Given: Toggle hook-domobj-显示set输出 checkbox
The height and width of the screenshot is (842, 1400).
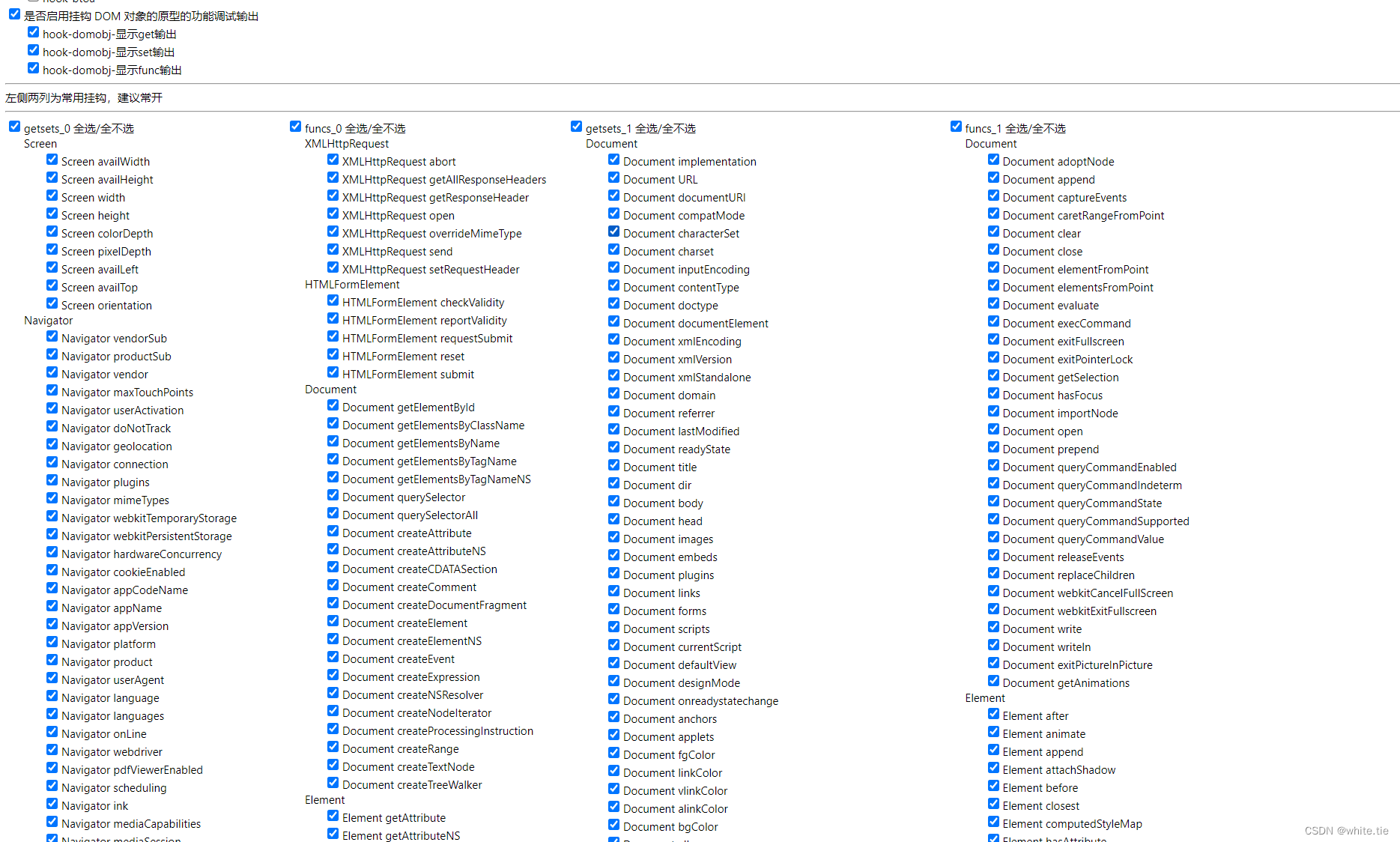Looking at the screenshot, I should pyautogui.click(x=33, y=49).
